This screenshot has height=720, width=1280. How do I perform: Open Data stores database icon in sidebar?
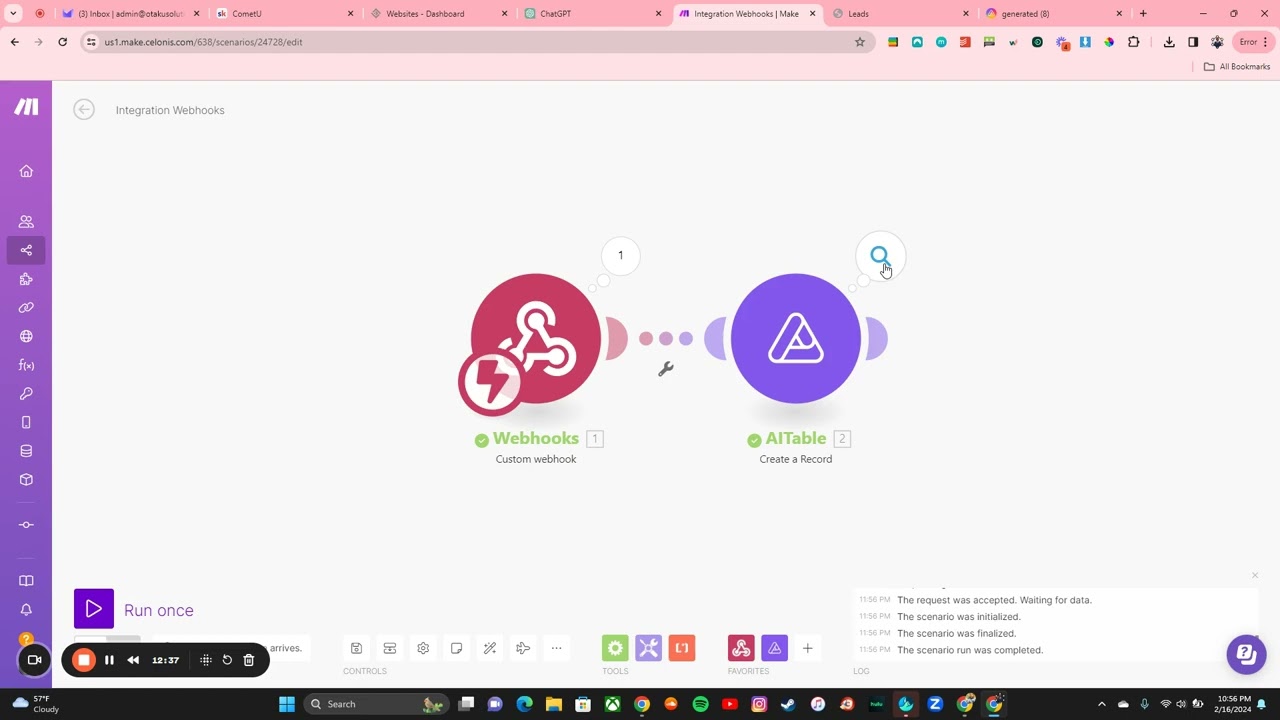[26, 451]
